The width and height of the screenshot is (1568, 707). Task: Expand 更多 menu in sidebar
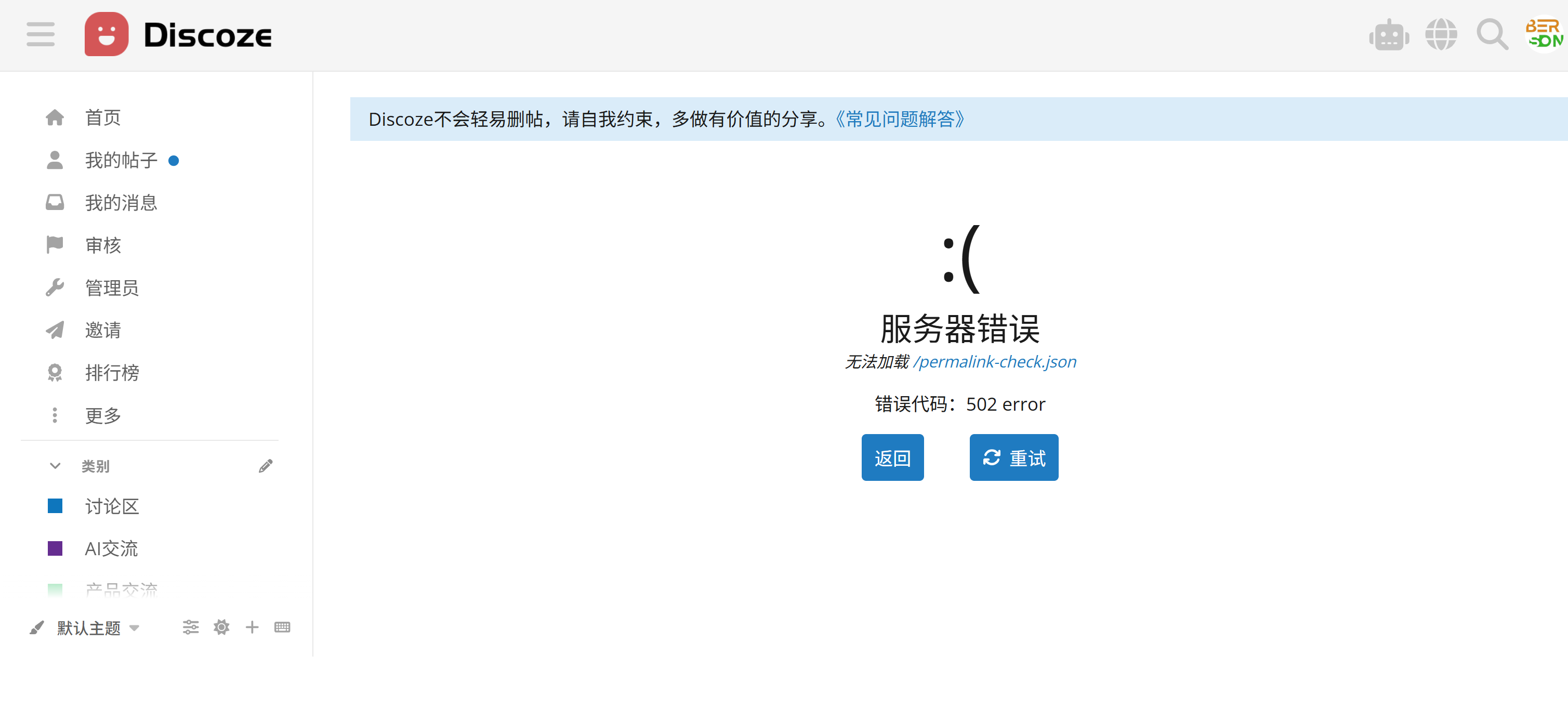tap(102, 415)
